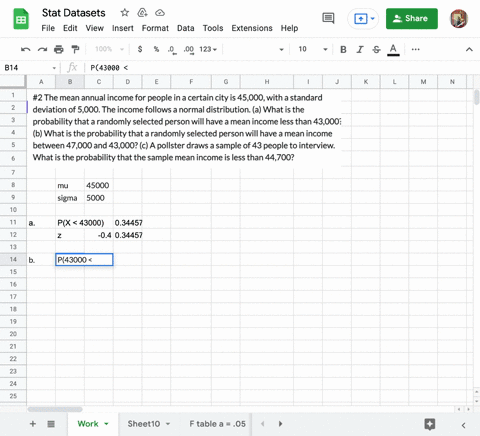Click the print icon
The image size is (480, 436).
coord(59,49)
